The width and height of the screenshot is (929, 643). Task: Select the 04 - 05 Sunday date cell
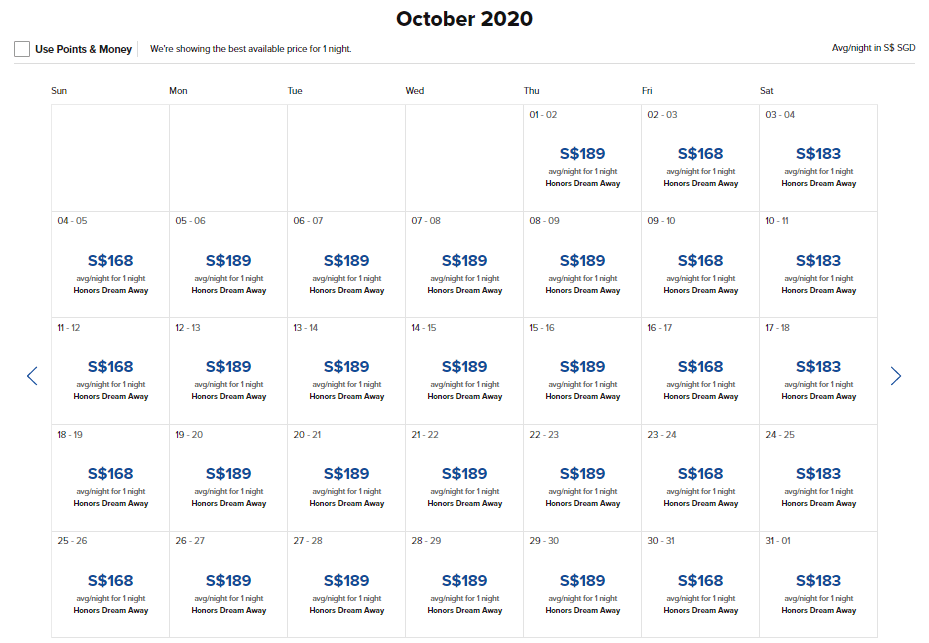pyautogui.click(x=110, y=265)
